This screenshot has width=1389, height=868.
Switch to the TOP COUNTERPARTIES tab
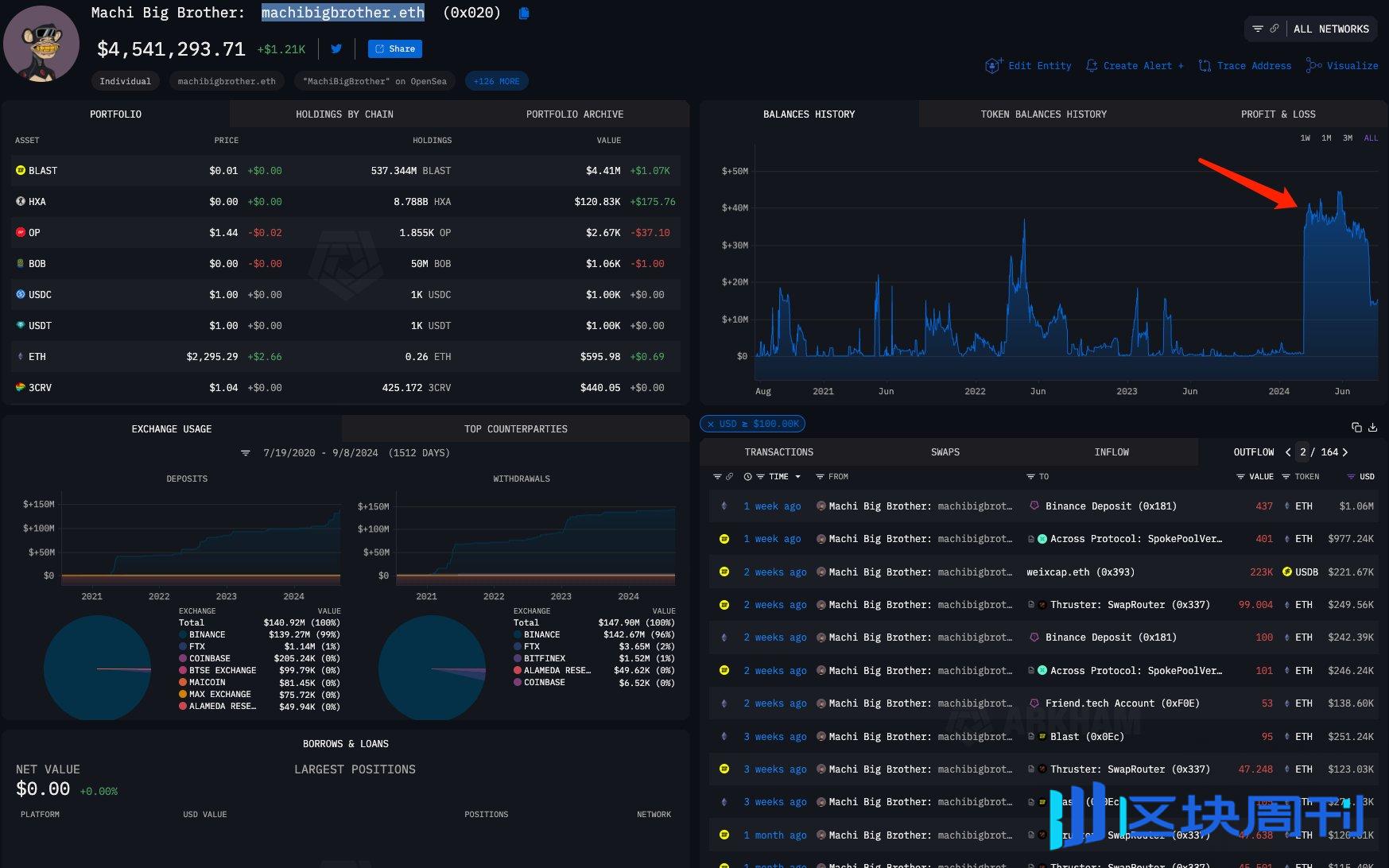pyautogui.click(x=515, y=429)
